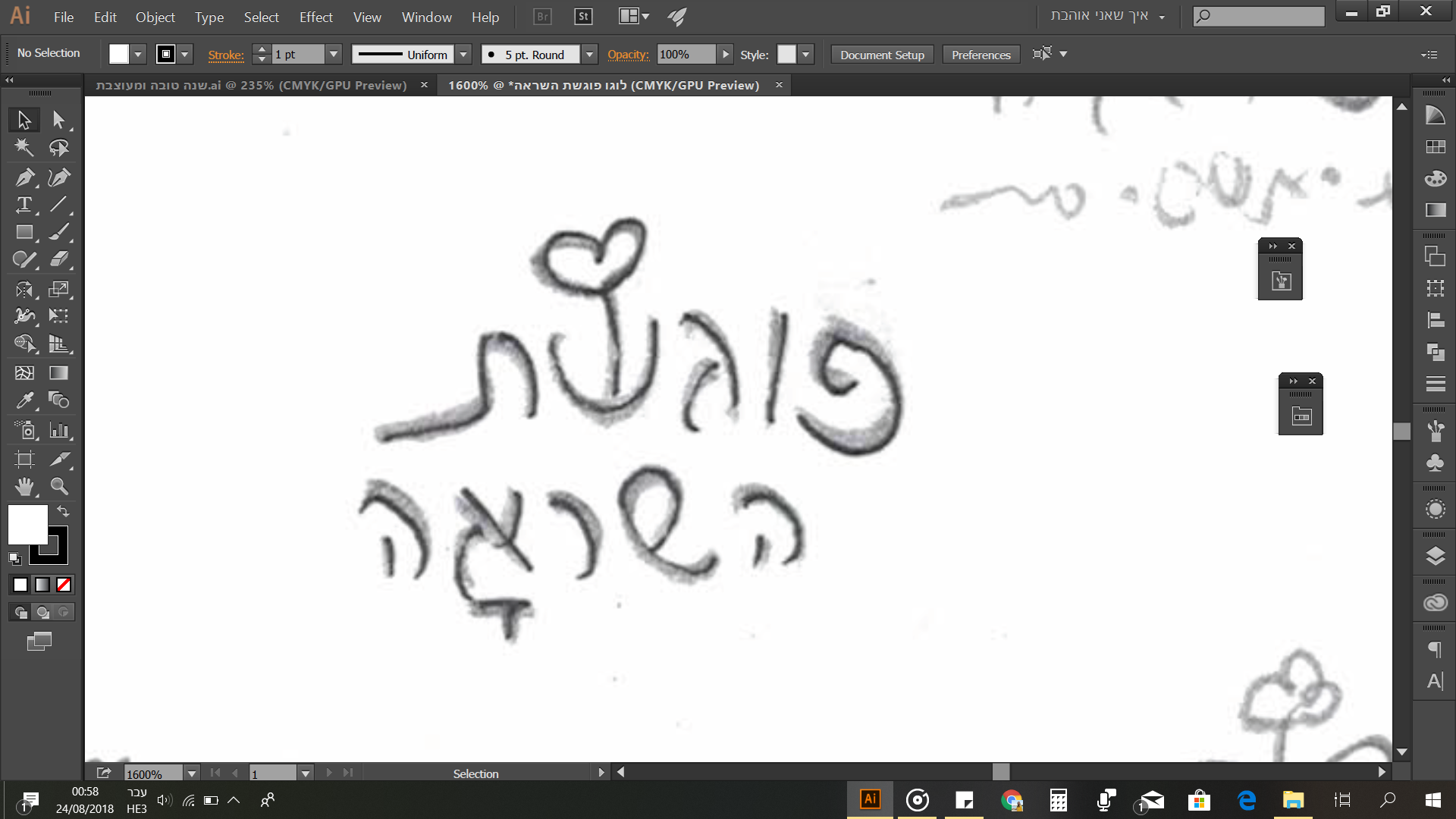Select the Type tool
This screenshot has height=819, width=1456.
24,204
